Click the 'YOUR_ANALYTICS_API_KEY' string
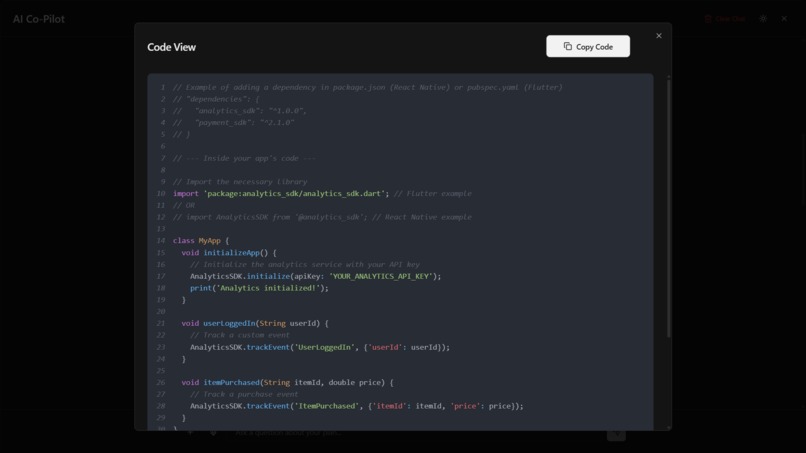Viewport: 806px width, 453px height. pos(380,276)
